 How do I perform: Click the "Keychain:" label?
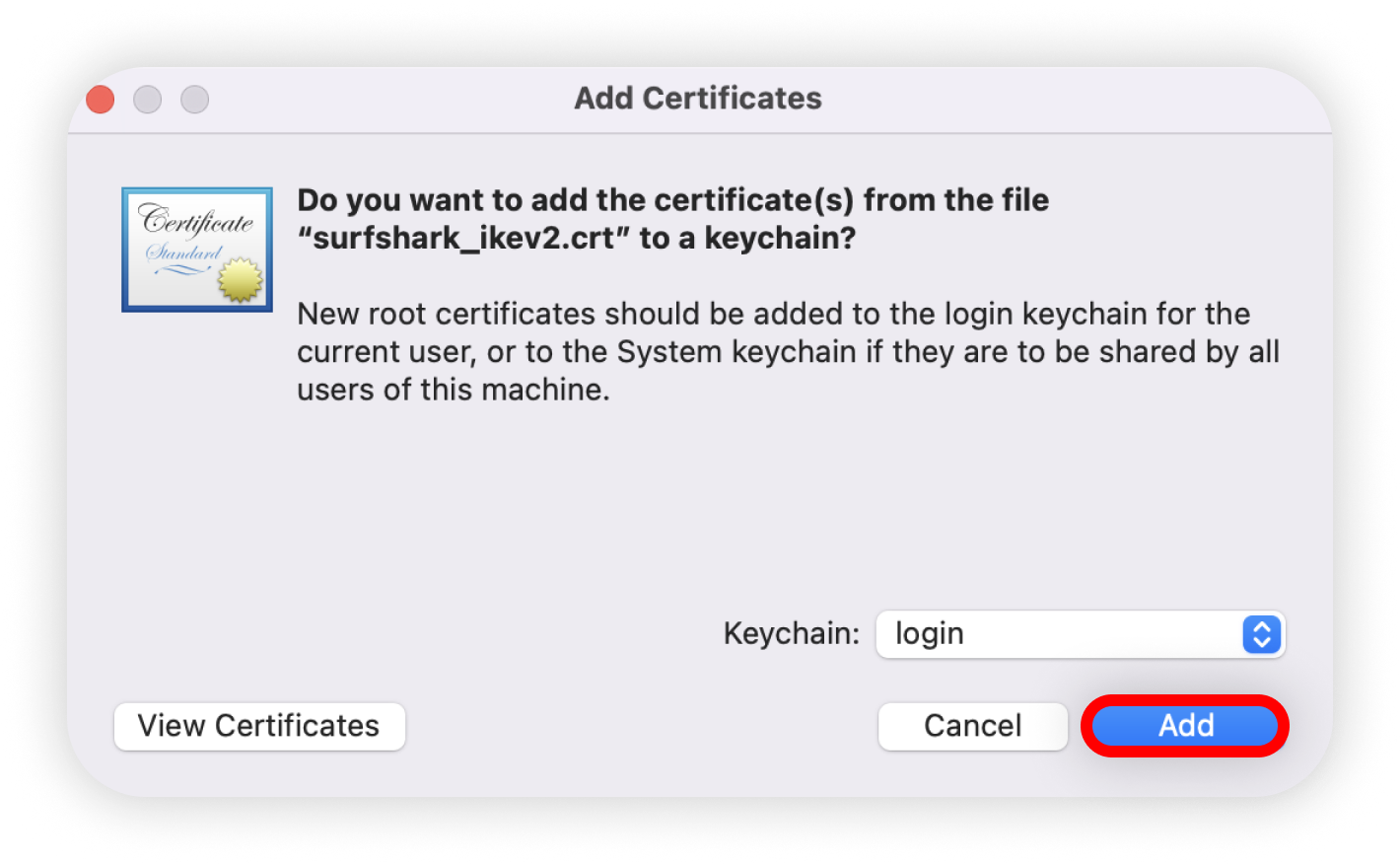click(791, 634)
